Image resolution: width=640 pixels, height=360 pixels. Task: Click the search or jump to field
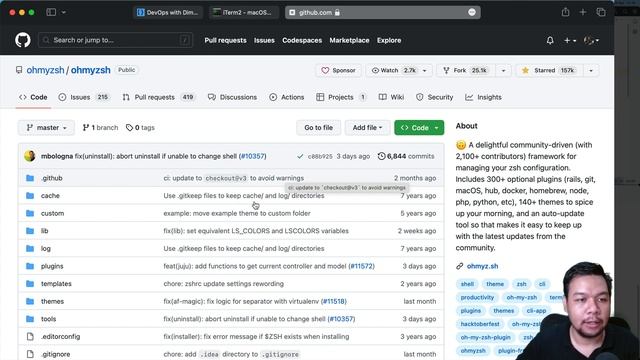coord(116,40)
